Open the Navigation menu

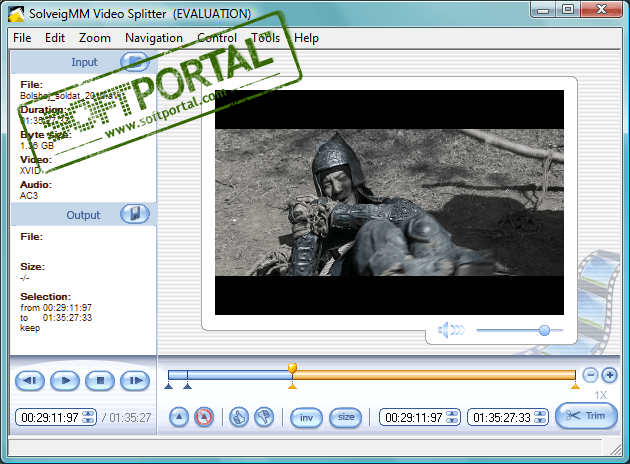154,38
